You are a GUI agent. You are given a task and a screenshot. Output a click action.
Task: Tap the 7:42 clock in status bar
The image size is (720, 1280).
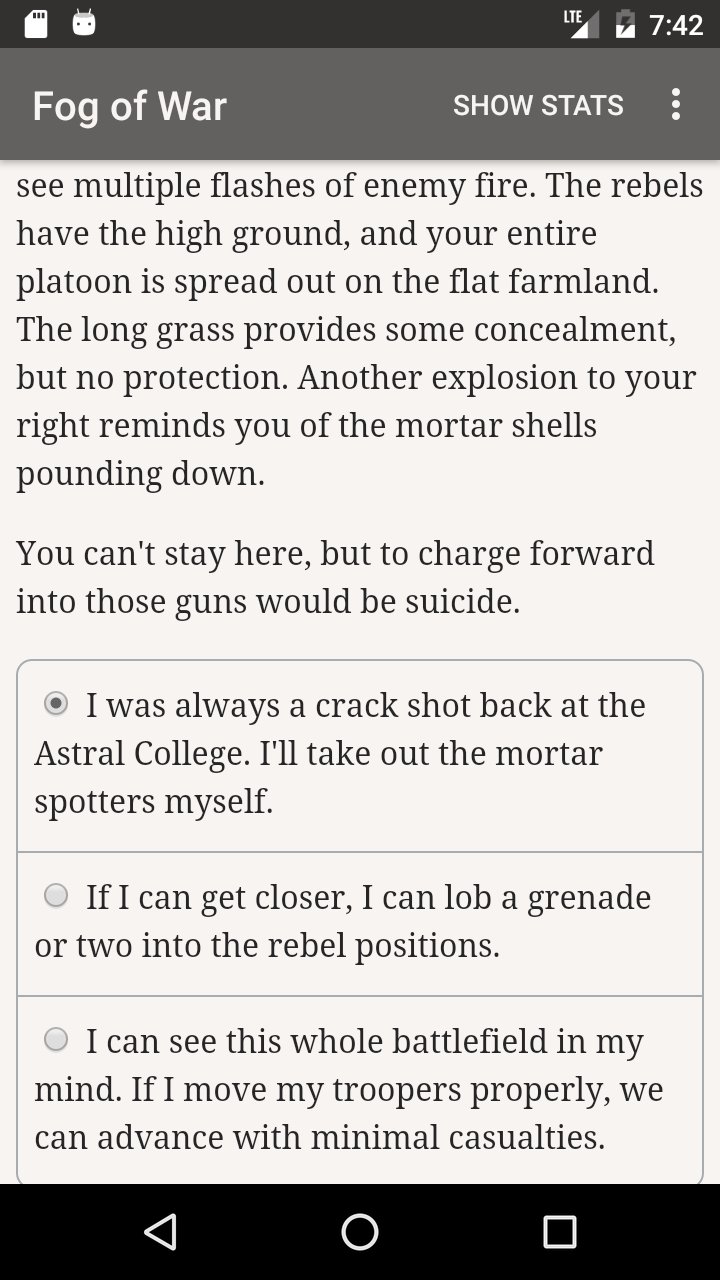[676, 24]
